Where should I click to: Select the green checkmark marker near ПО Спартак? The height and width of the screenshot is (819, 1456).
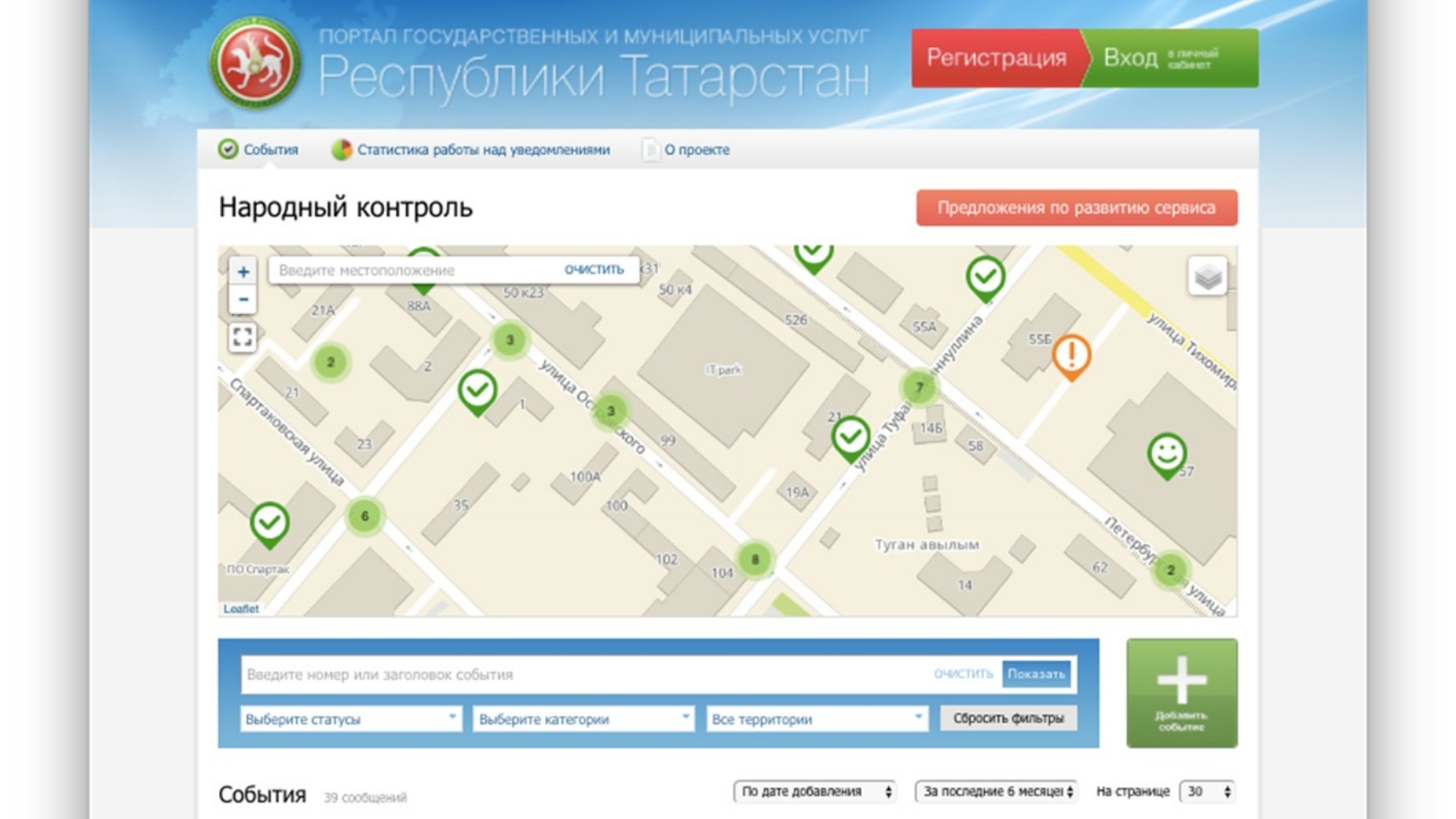click(268, 519)
